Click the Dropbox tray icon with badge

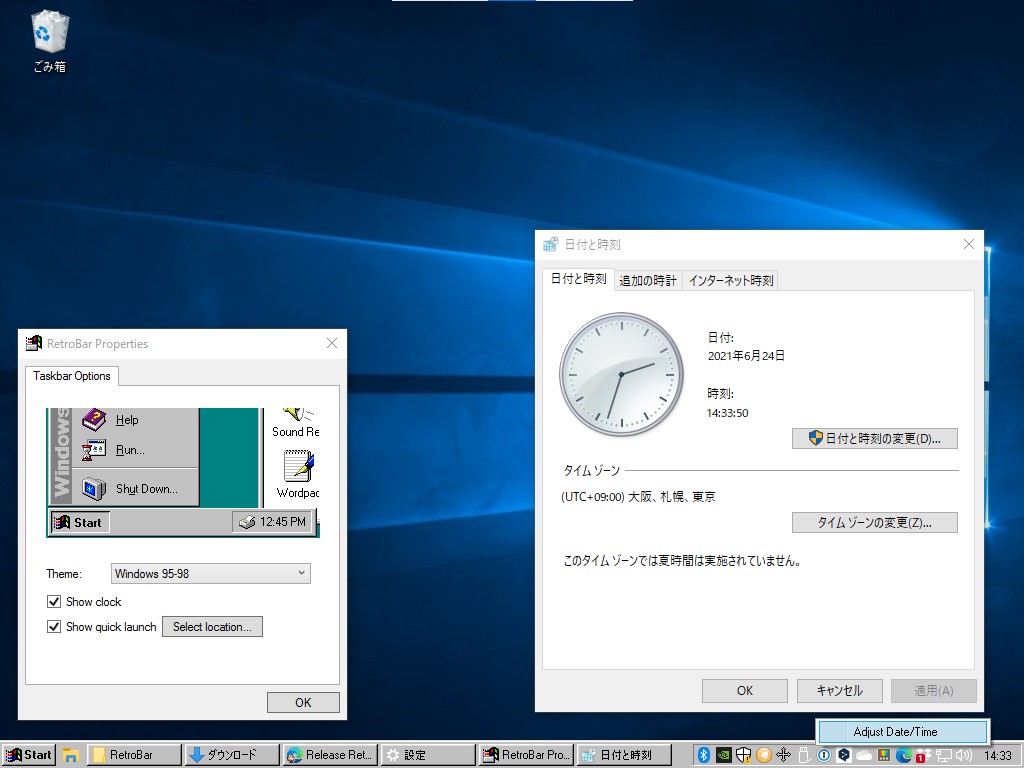point(923,756)
